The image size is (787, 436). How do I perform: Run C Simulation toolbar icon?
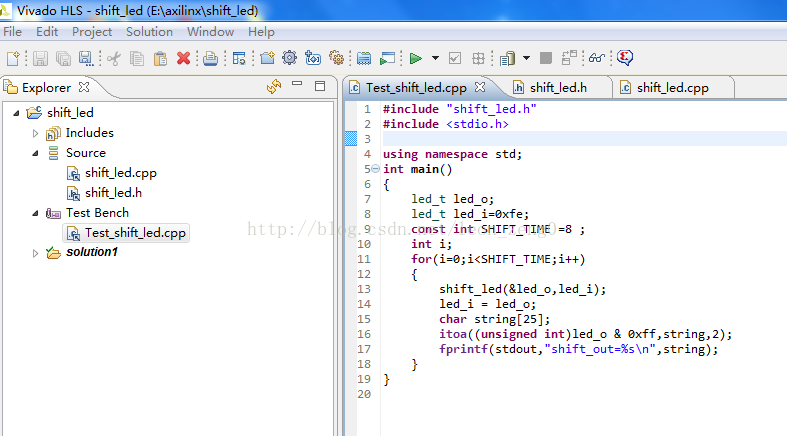coord(387,58)
